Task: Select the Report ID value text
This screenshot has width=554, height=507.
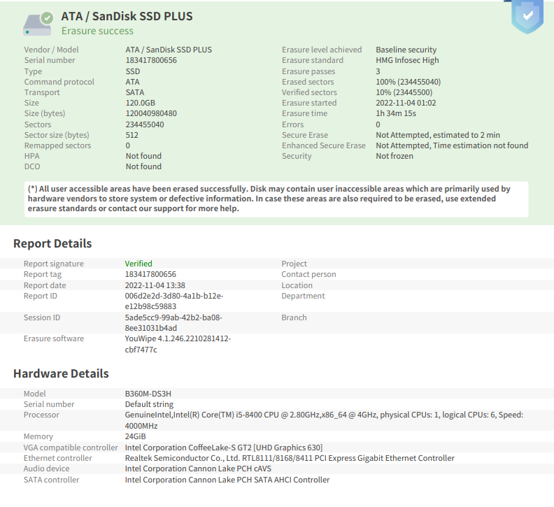Action: pyautogui.click(x=174, y=301)
